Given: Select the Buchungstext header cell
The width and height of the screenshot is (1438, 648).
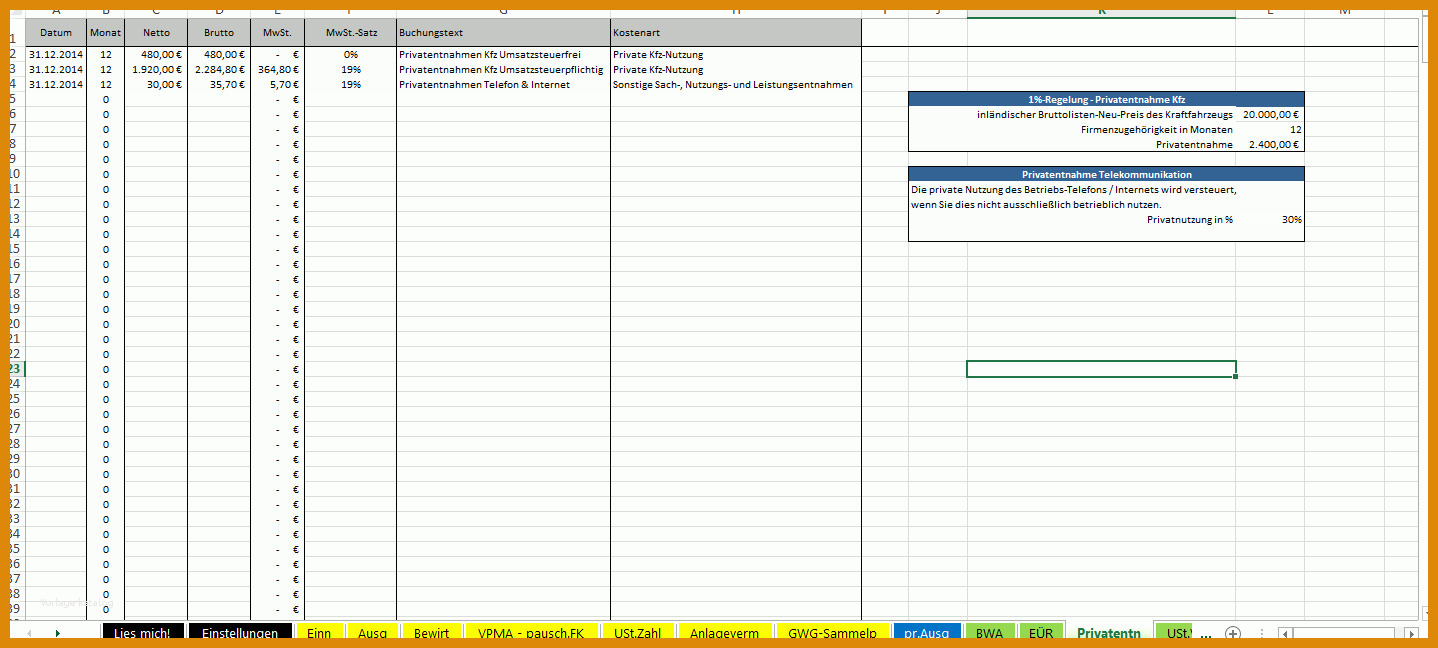Looking at the screenshot, I should pos(503,32).
